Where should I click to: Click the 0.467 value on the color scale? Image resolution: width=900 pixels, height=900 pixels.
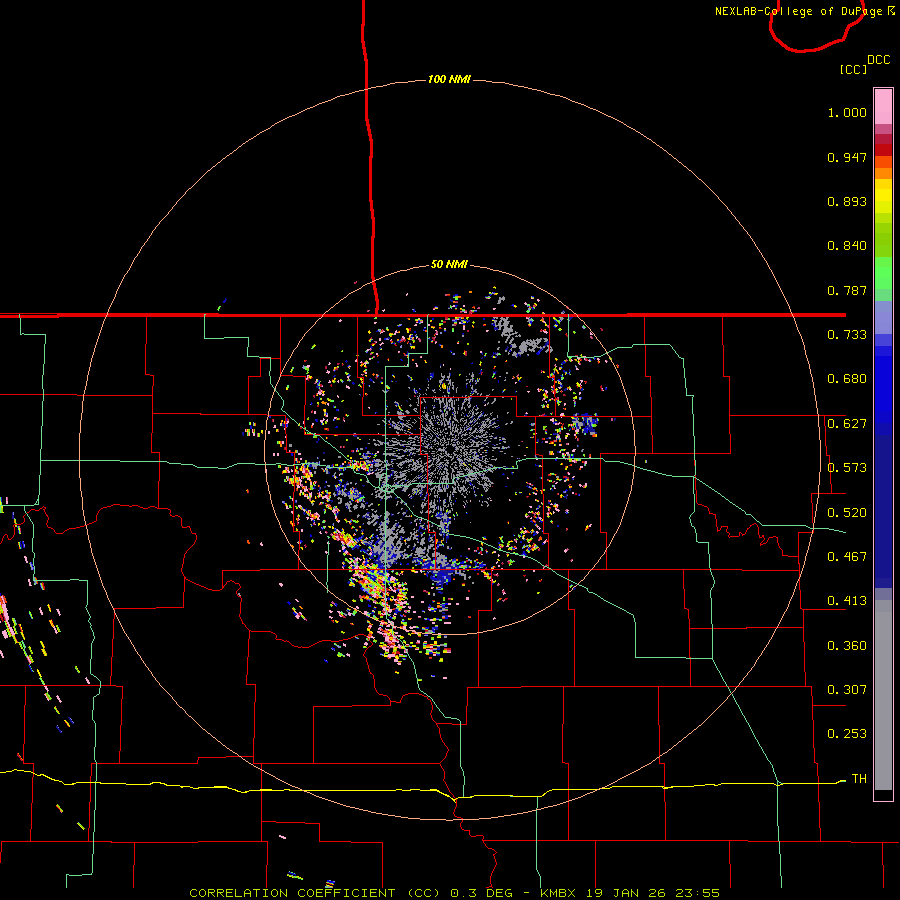847,557
